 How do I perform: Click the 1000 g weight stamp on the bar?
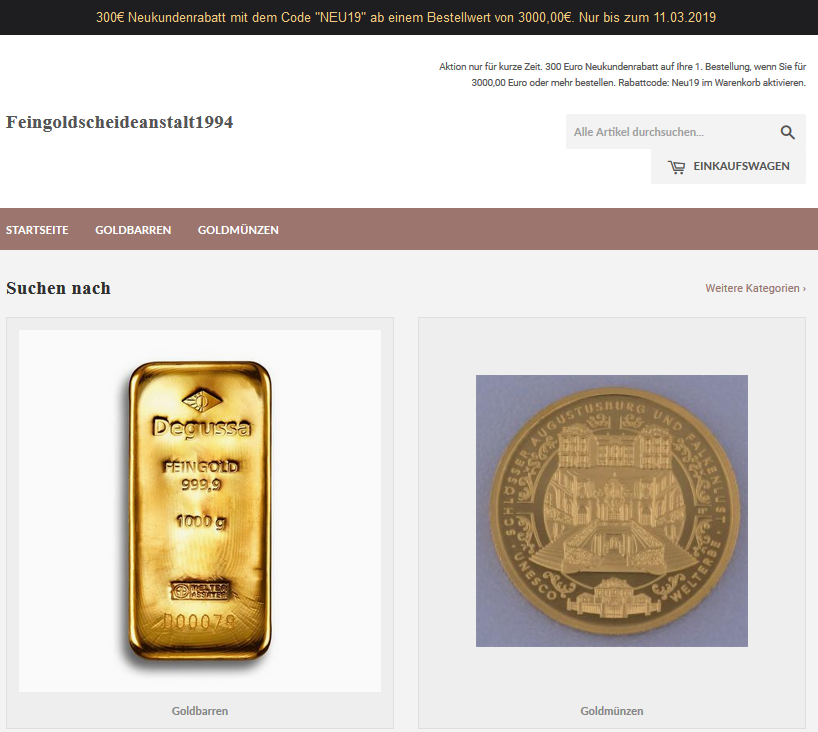pyautogui.click(x=201, y=521)
